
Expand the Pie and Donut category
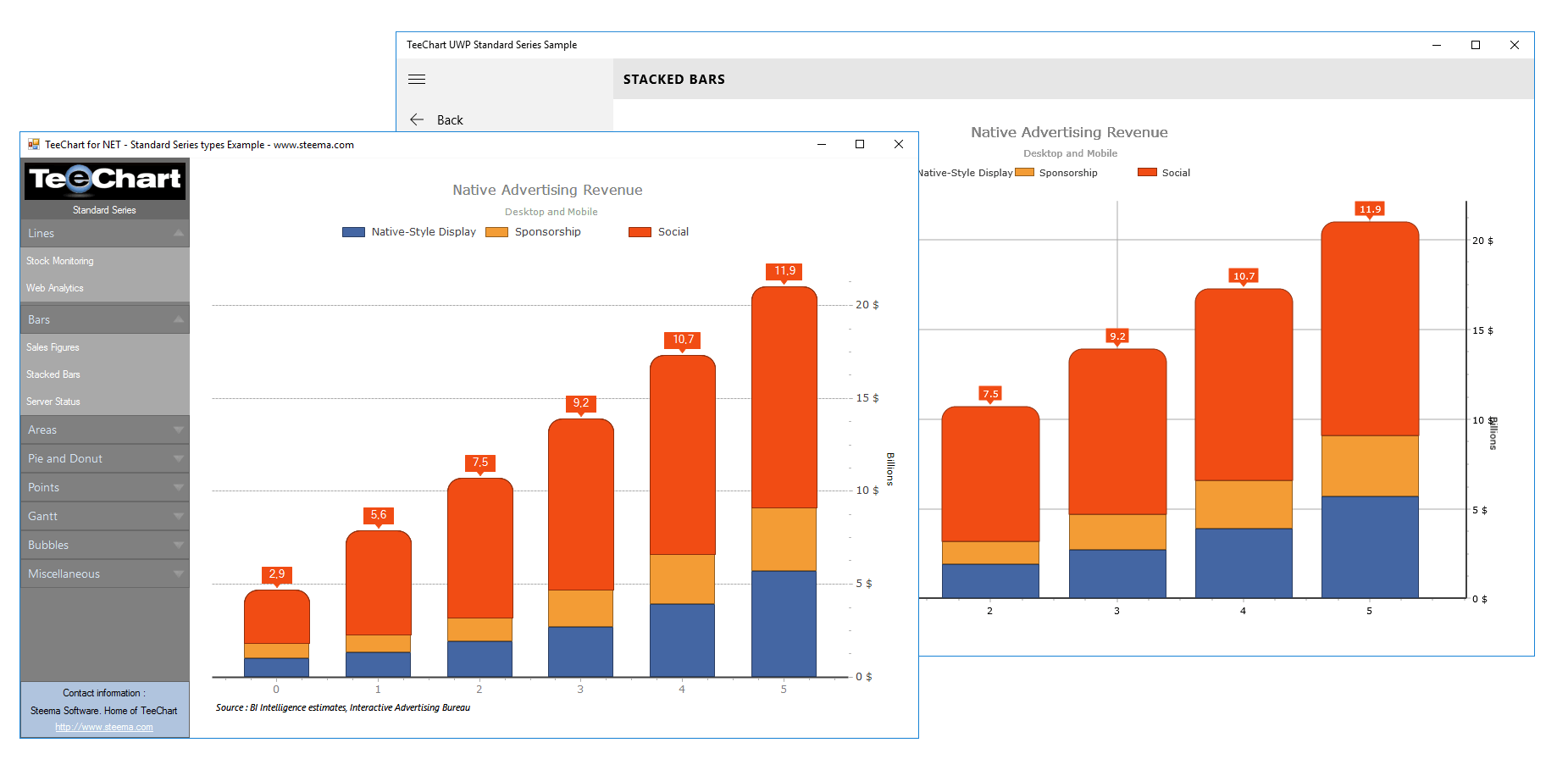click(103, 458)
